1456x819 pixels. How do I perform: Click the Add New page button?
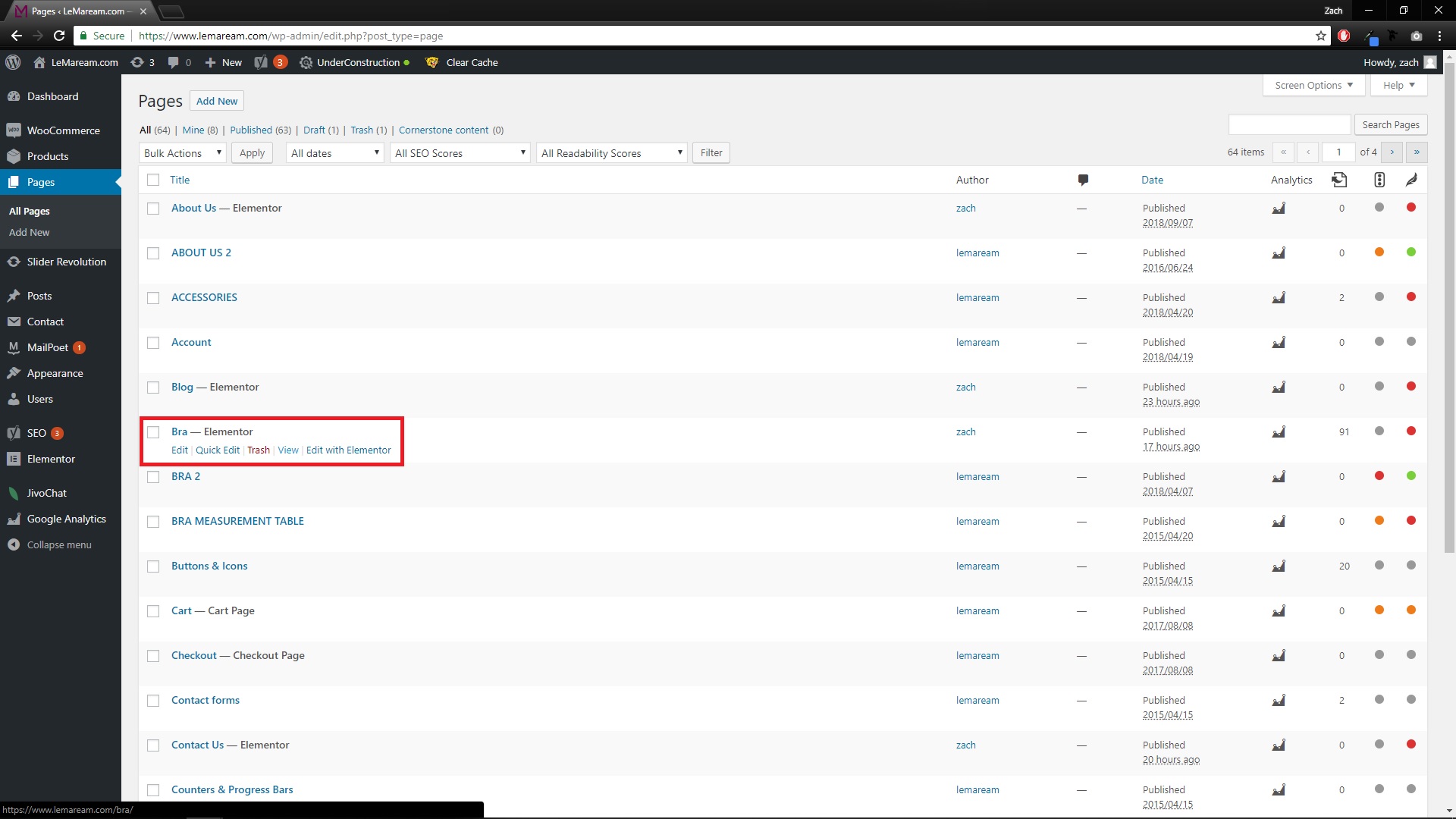point(217,101)
